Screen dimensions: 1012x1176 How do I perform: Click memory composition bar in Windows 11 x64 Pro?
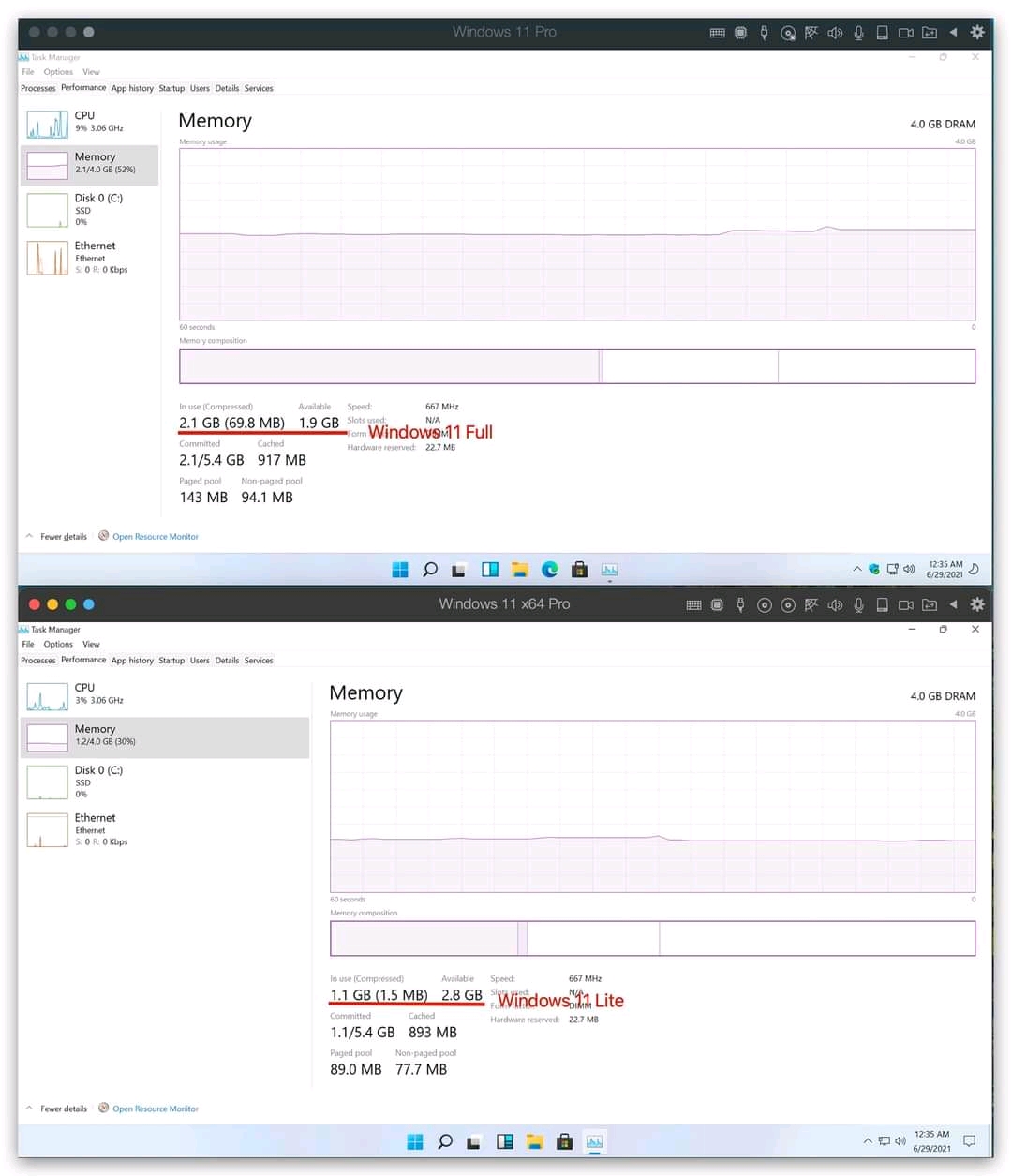point(652,939)
